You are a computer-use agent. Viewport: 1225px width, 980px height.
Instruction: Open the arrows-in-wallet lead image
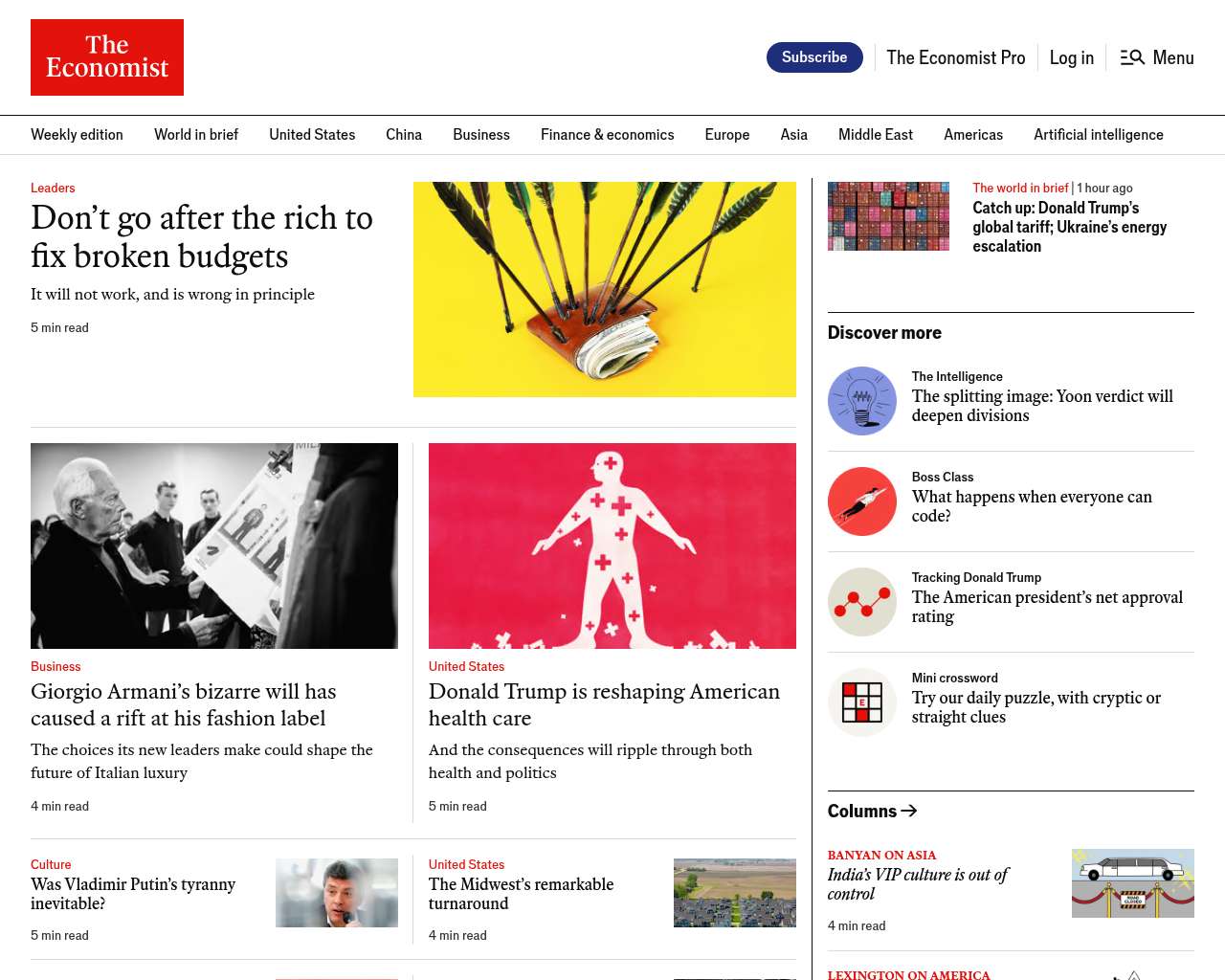pyautogui.click(x=605, y=289)
